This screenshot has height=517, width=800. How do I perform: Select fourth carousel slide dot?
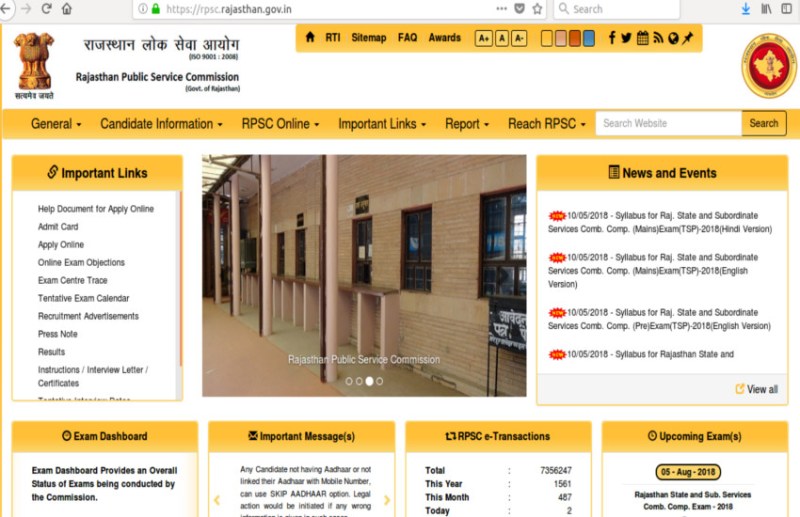pyautogui.click(x=380, y=381)
